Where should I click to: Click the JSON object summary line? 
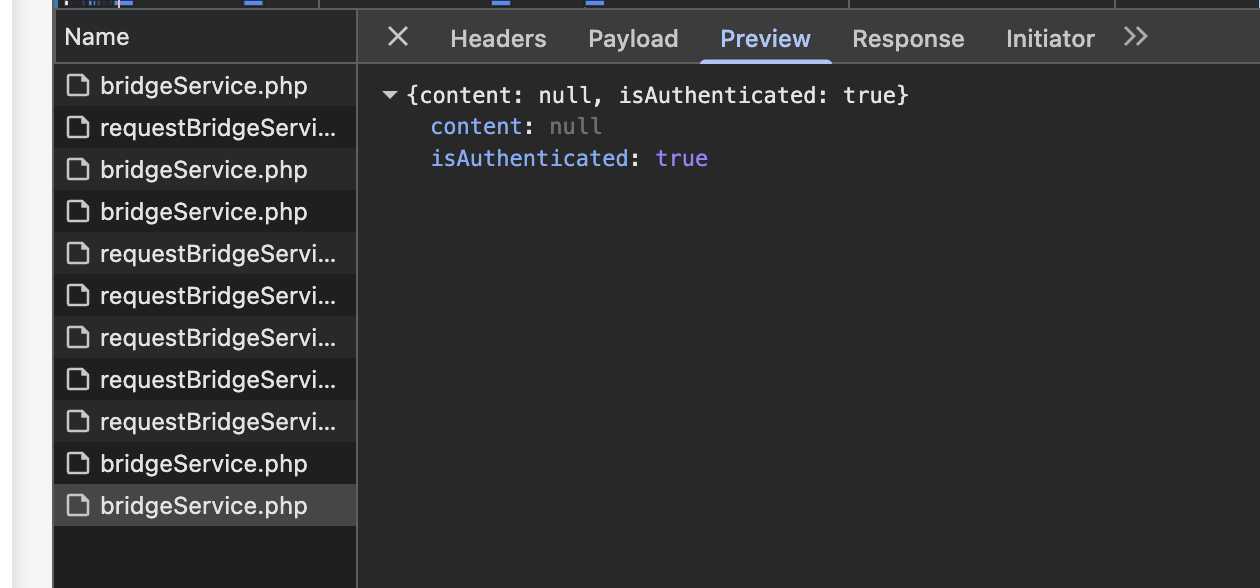[658, 95]
